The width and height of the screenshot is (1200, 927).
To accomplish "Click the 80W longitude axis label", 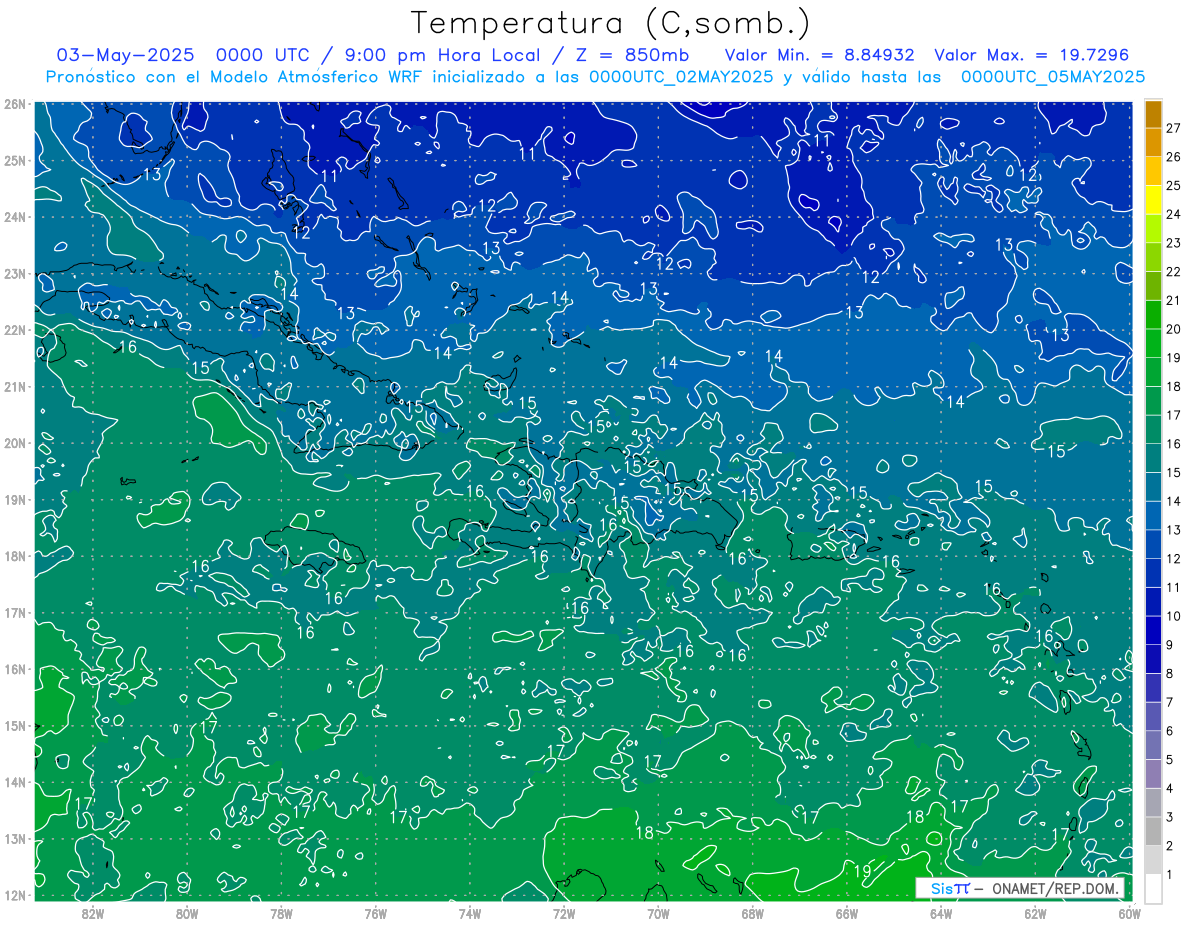I will point(186,913).
